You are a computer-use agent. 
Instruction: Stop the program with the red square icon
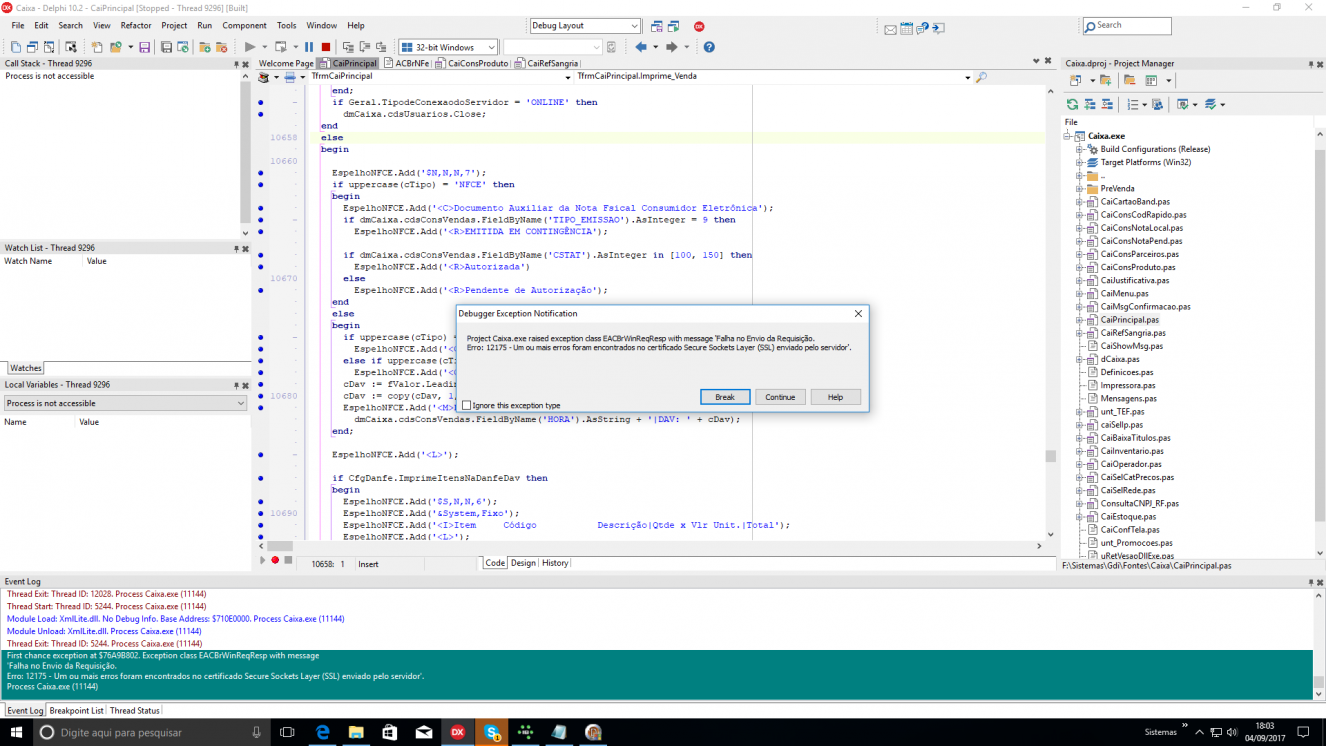(x=325, y=47)
